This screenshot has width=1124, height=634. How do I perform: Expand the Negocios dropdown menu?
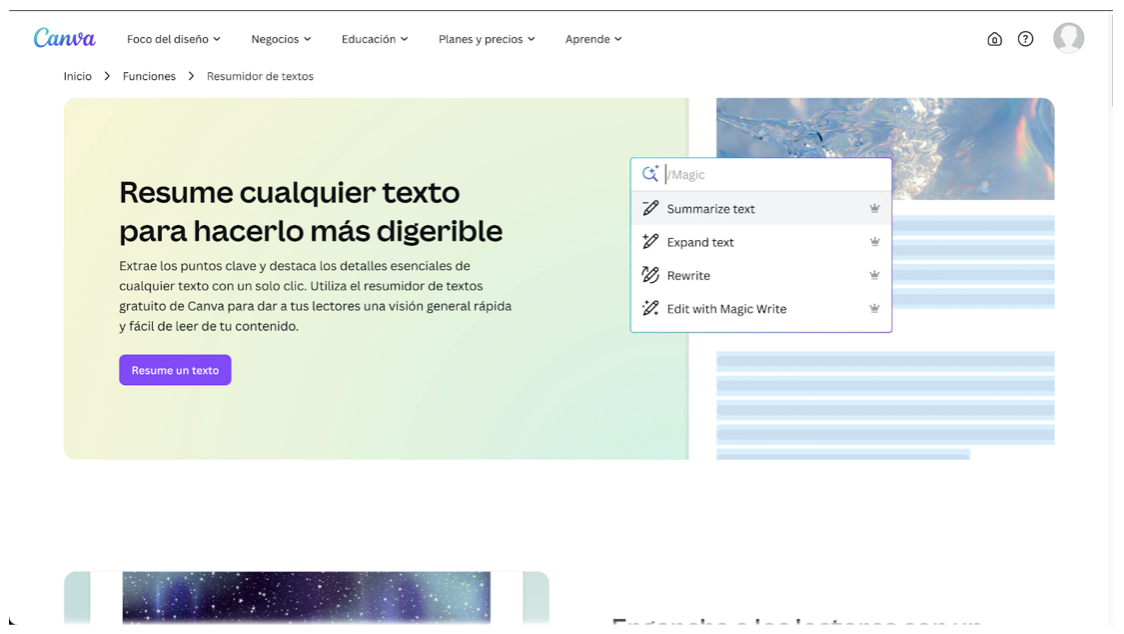pyautogui.click(x=281, y=39)
